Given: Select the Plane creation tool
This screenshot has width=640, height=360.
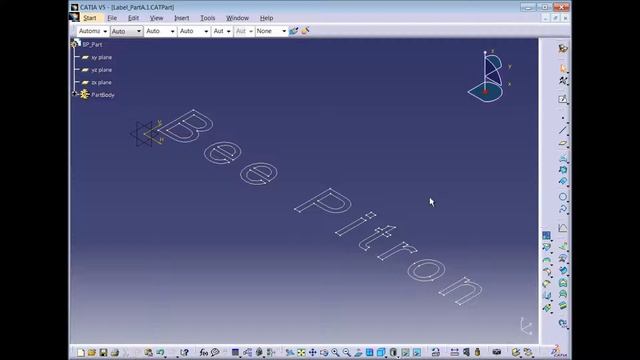Looking at the screenshot, I should (x=563, y=144).
